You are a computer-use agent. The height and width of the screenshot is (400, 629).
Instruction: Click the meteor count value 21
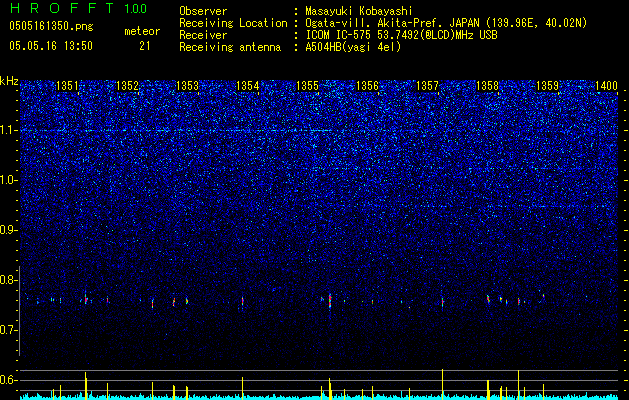(x=144, y=46)
